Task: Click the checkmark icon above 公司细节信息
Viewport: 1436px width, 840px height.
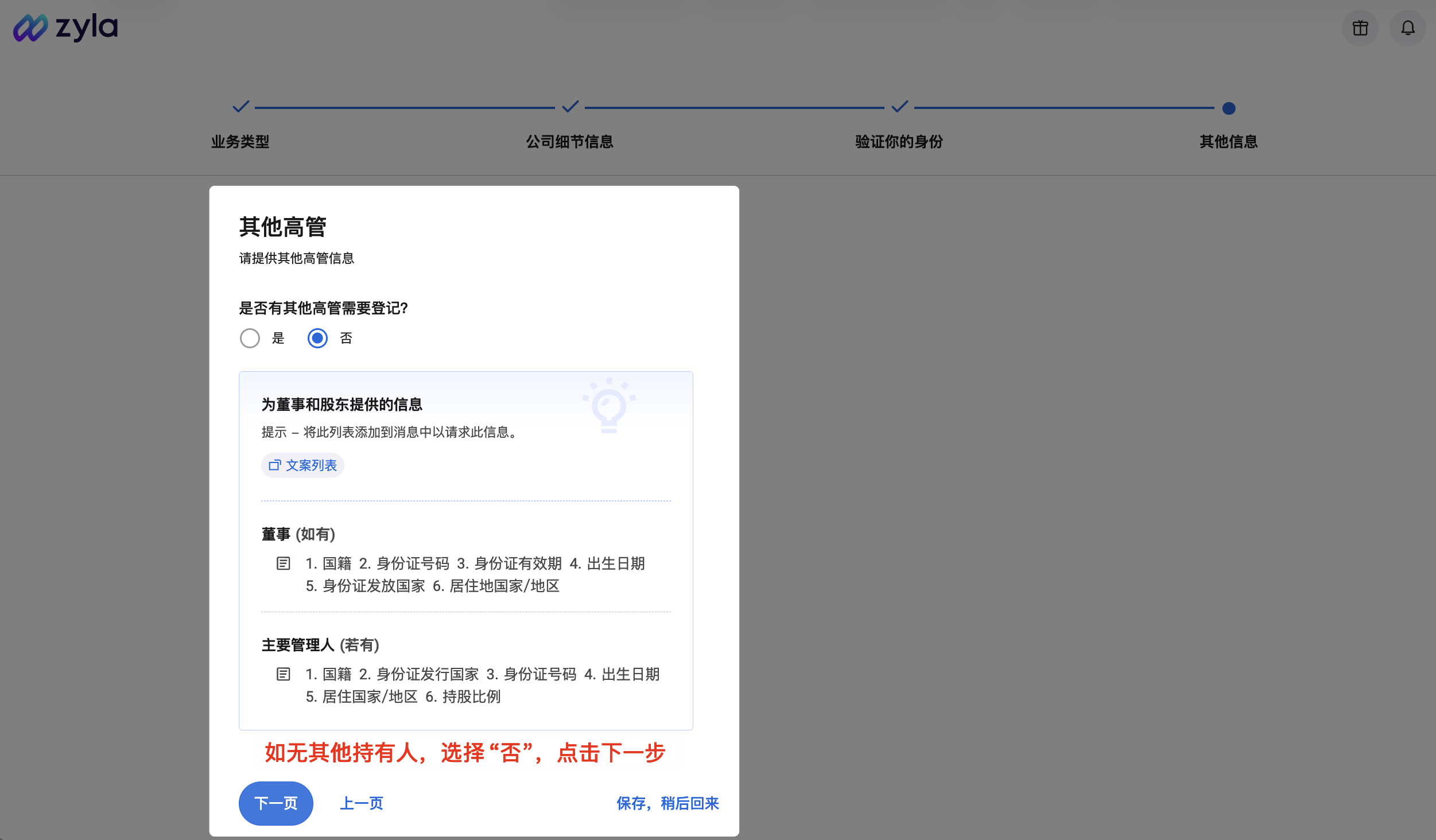Action: [569, 107]
